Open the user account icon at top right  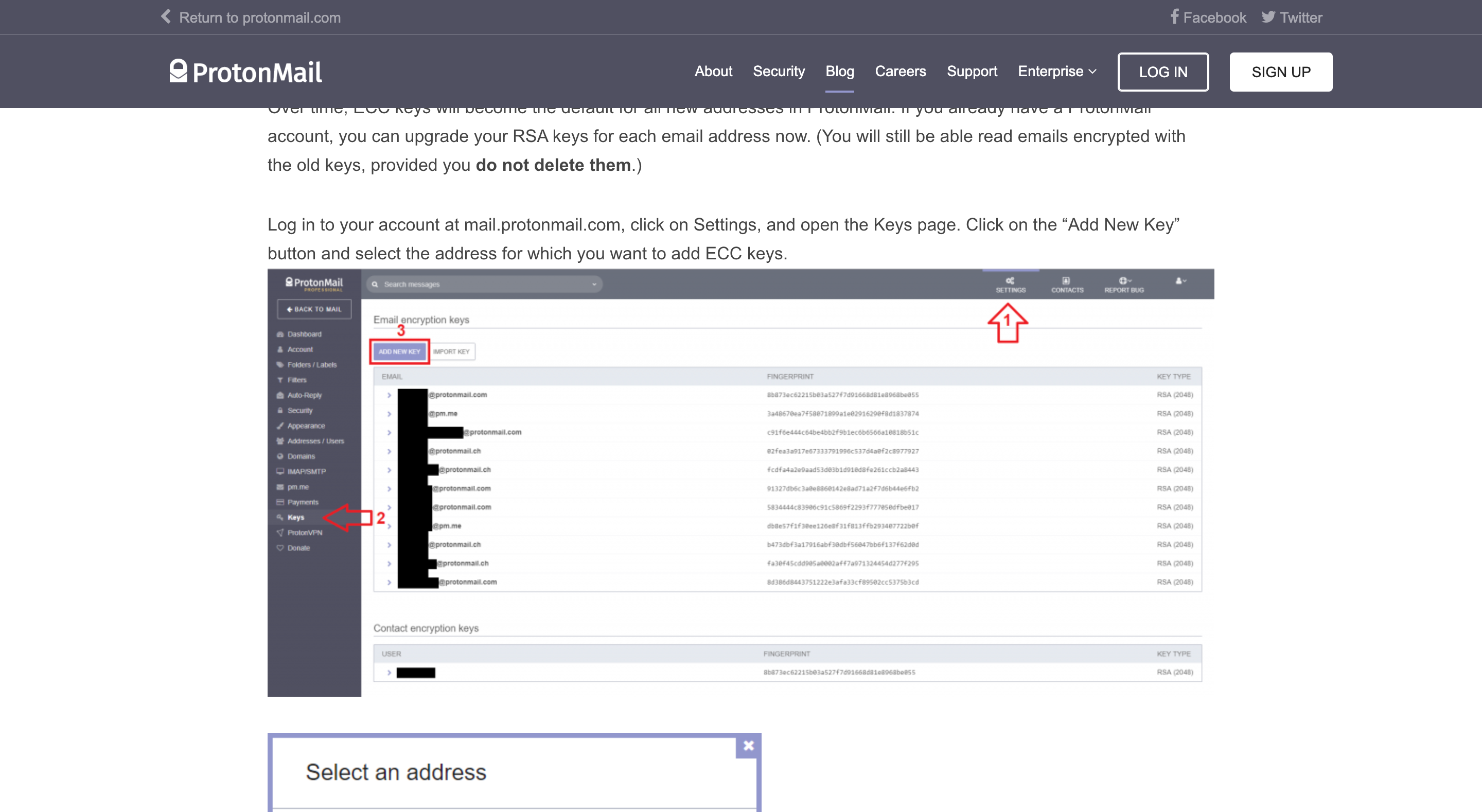pyautogui.click(x=1179, y=282)
